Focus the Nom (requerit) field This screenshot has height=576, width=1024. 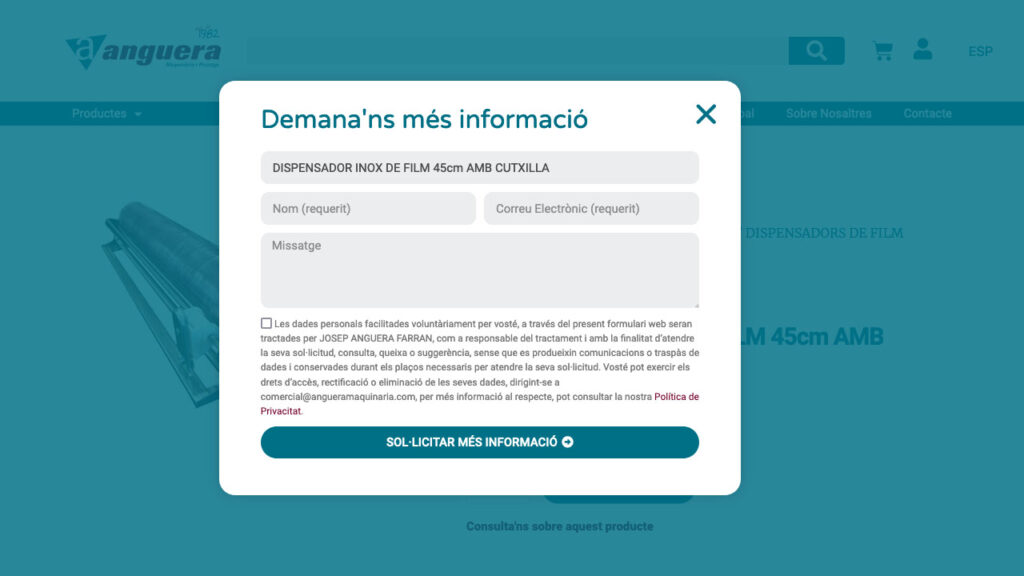tap(368, 208)
